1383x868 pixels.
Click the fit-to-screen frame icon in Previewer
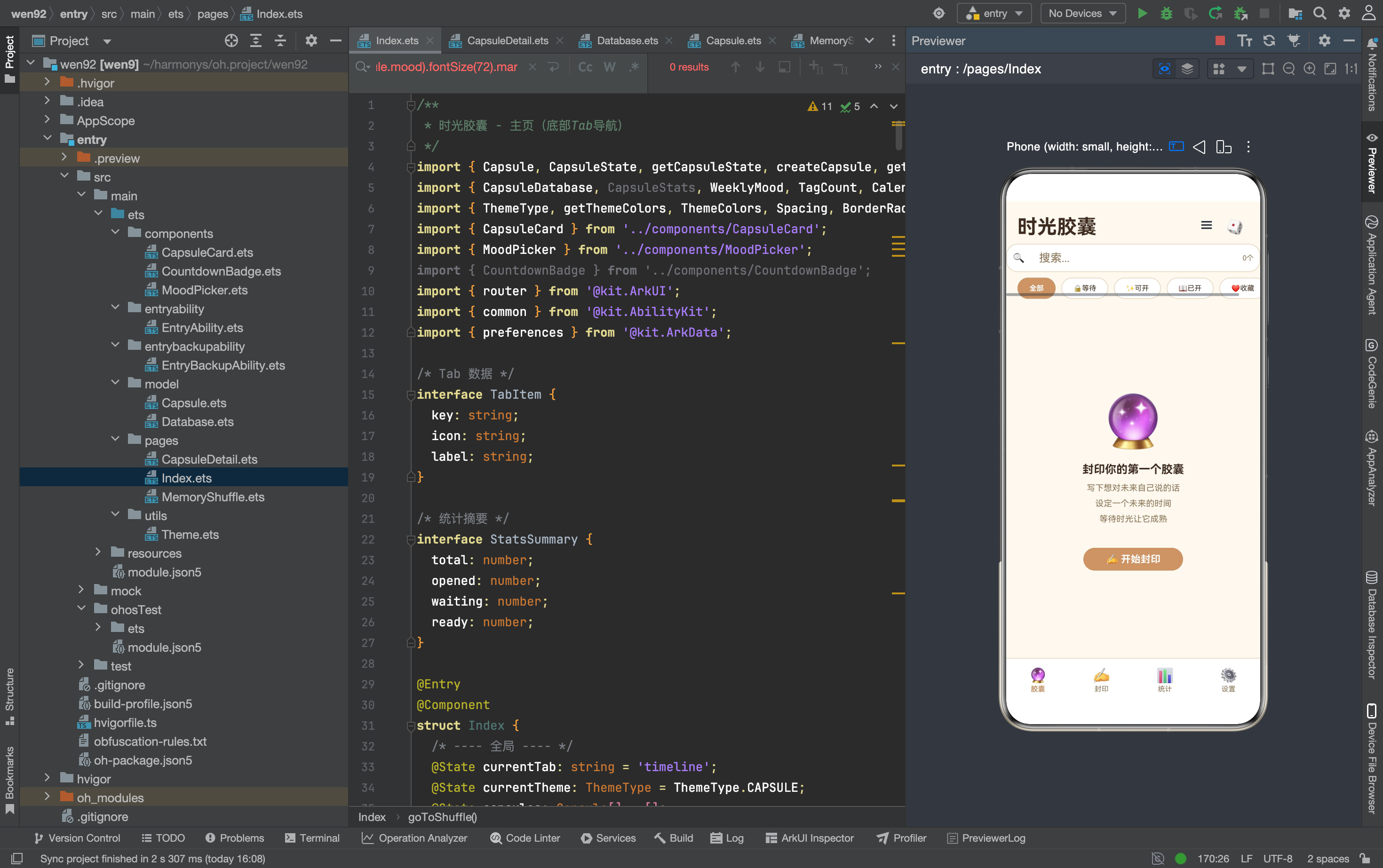pyautogui.click(x=1330, y=69)
